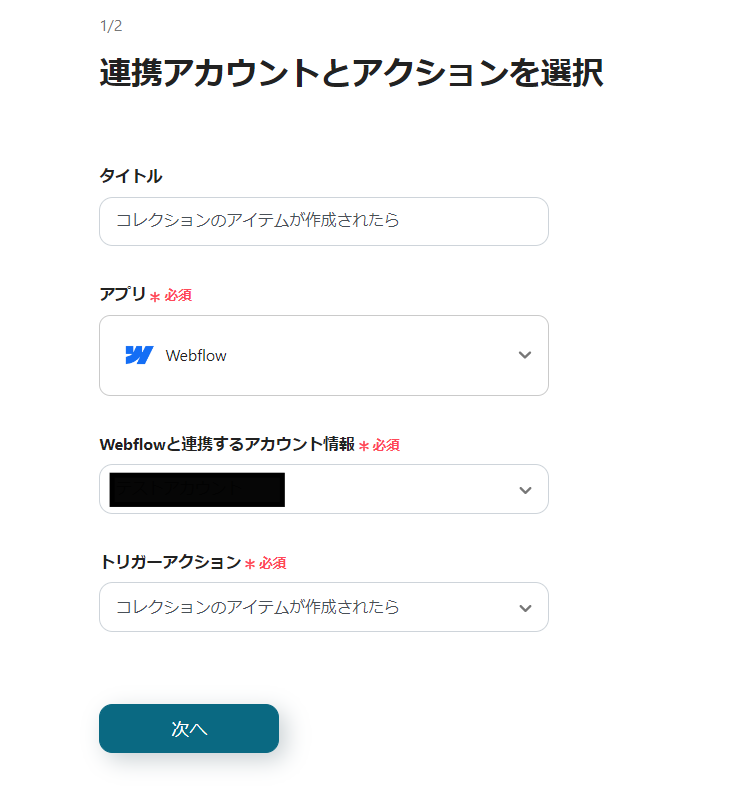Click the blue W icon in the app selector
Viewport: 738px width, 802px height.
[141, 355]
